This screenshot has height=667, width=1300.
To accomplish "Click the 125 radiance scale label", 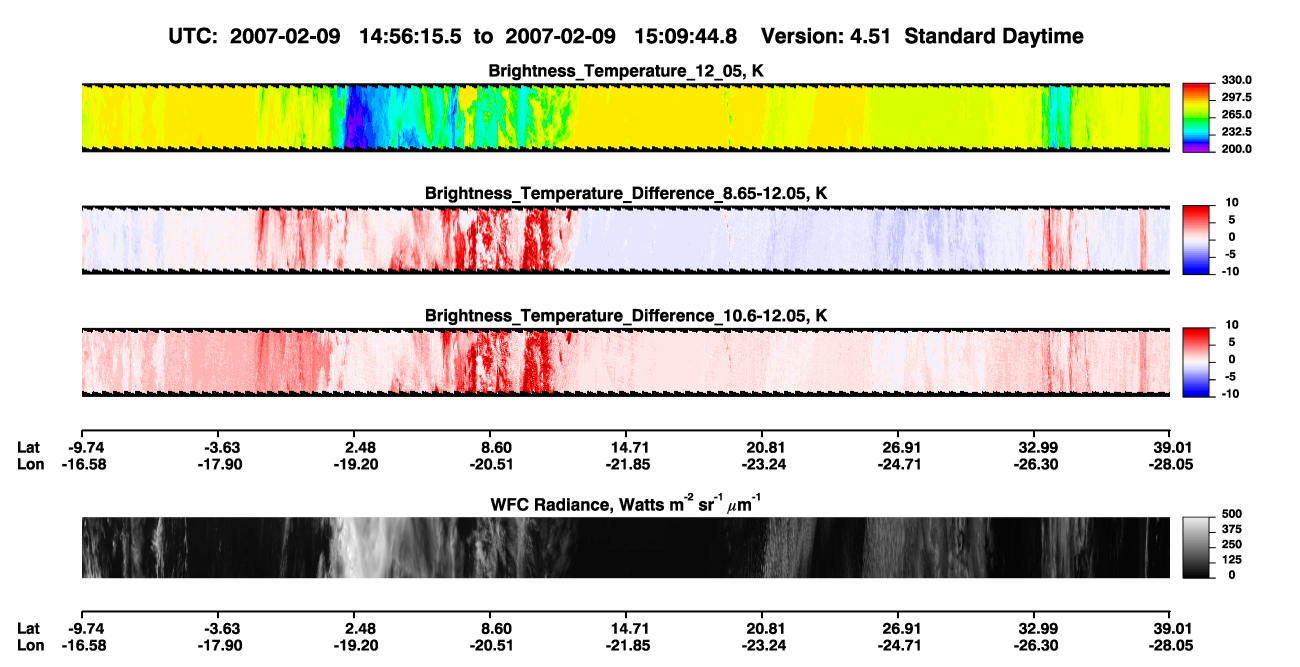I will point(1232,559).
